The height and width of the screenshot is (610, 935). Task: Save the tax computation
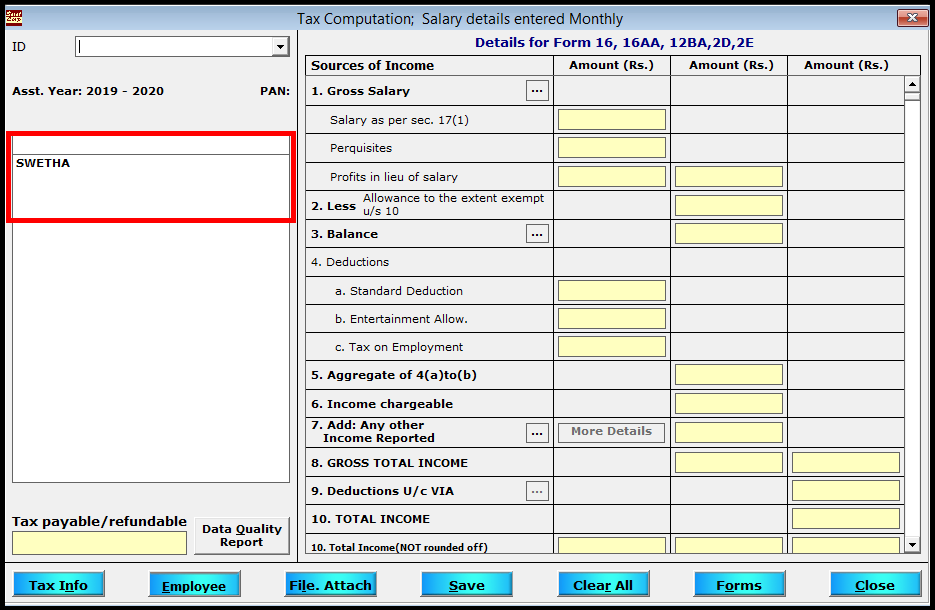(467, 585)
